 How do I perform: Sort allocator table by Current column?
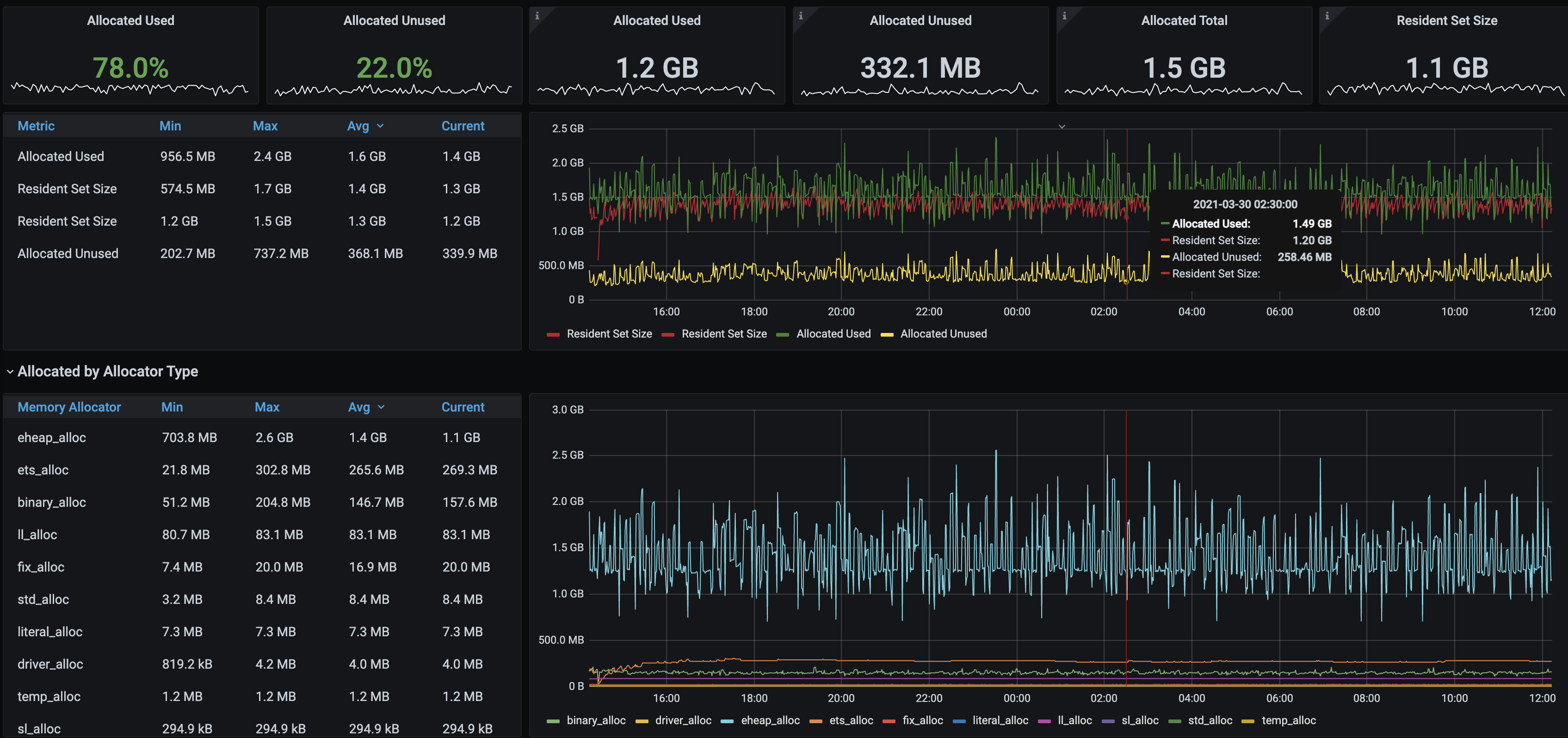click(x=463, y=407)
